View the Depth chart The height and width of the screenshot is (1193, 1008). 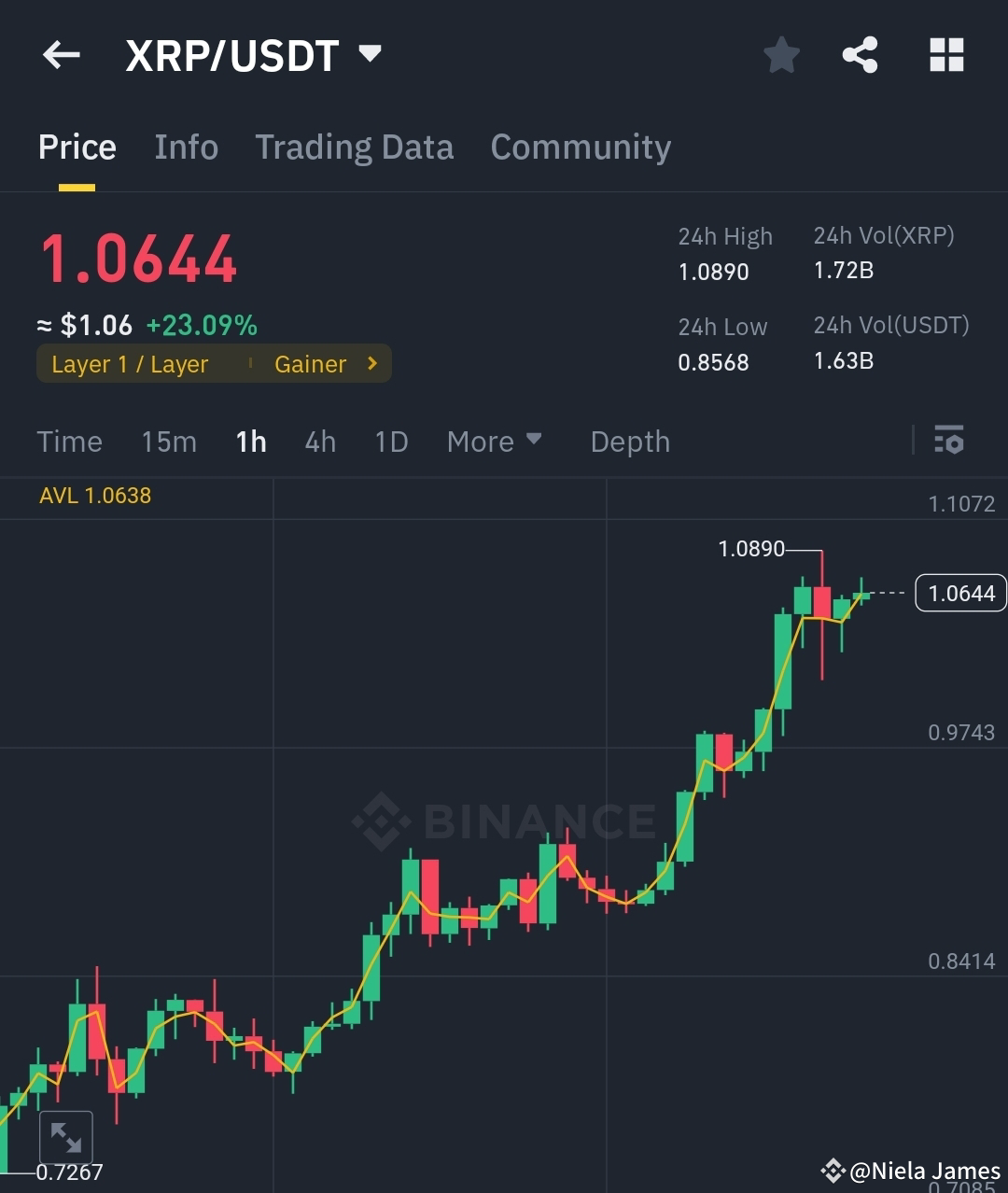click(630, 442)
